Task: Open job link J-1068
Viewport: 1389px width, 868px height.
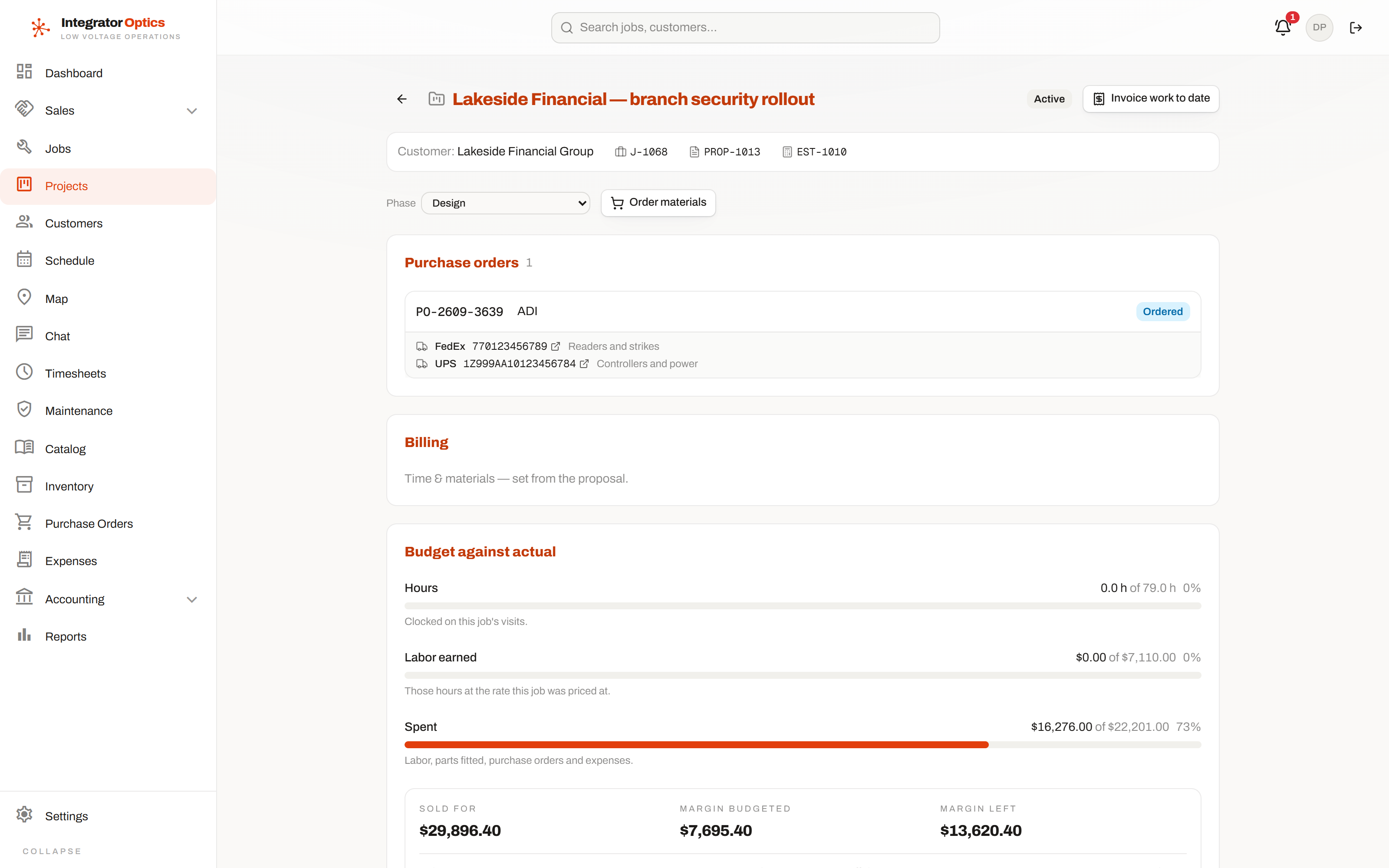Action: (x=641, y=152)
